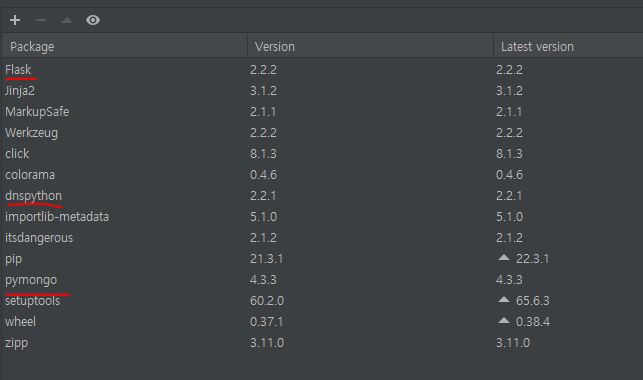Click latest version 22.3.1 for pip

[532, 259]
